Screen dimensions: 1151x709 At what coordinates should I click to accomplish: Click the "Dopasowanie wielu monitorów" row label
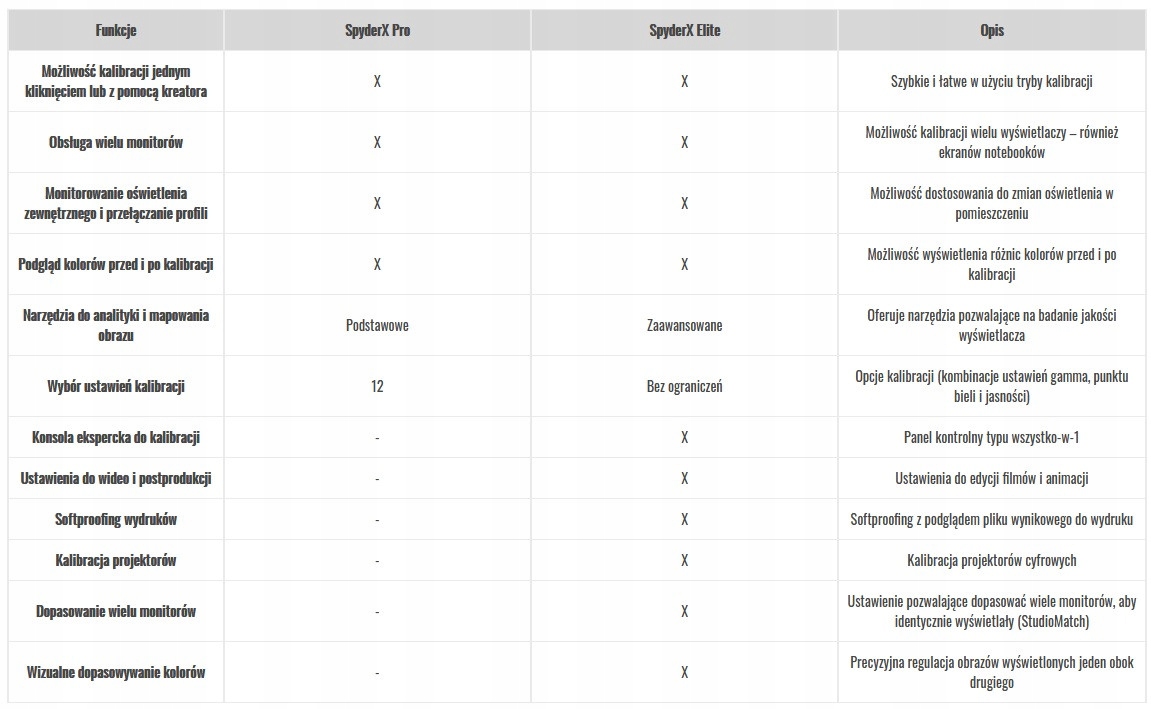point(116,611)
